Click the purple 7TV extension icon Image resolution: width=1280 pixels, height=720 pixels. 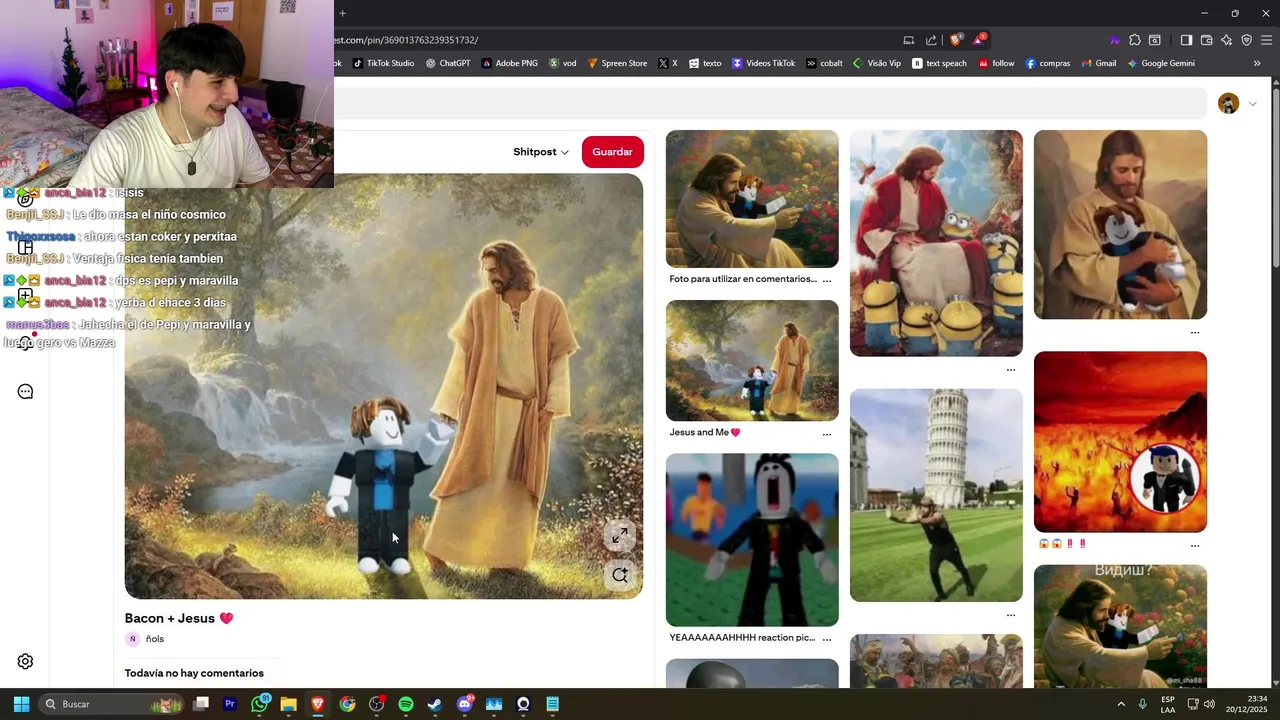(x=1114, y=40)
